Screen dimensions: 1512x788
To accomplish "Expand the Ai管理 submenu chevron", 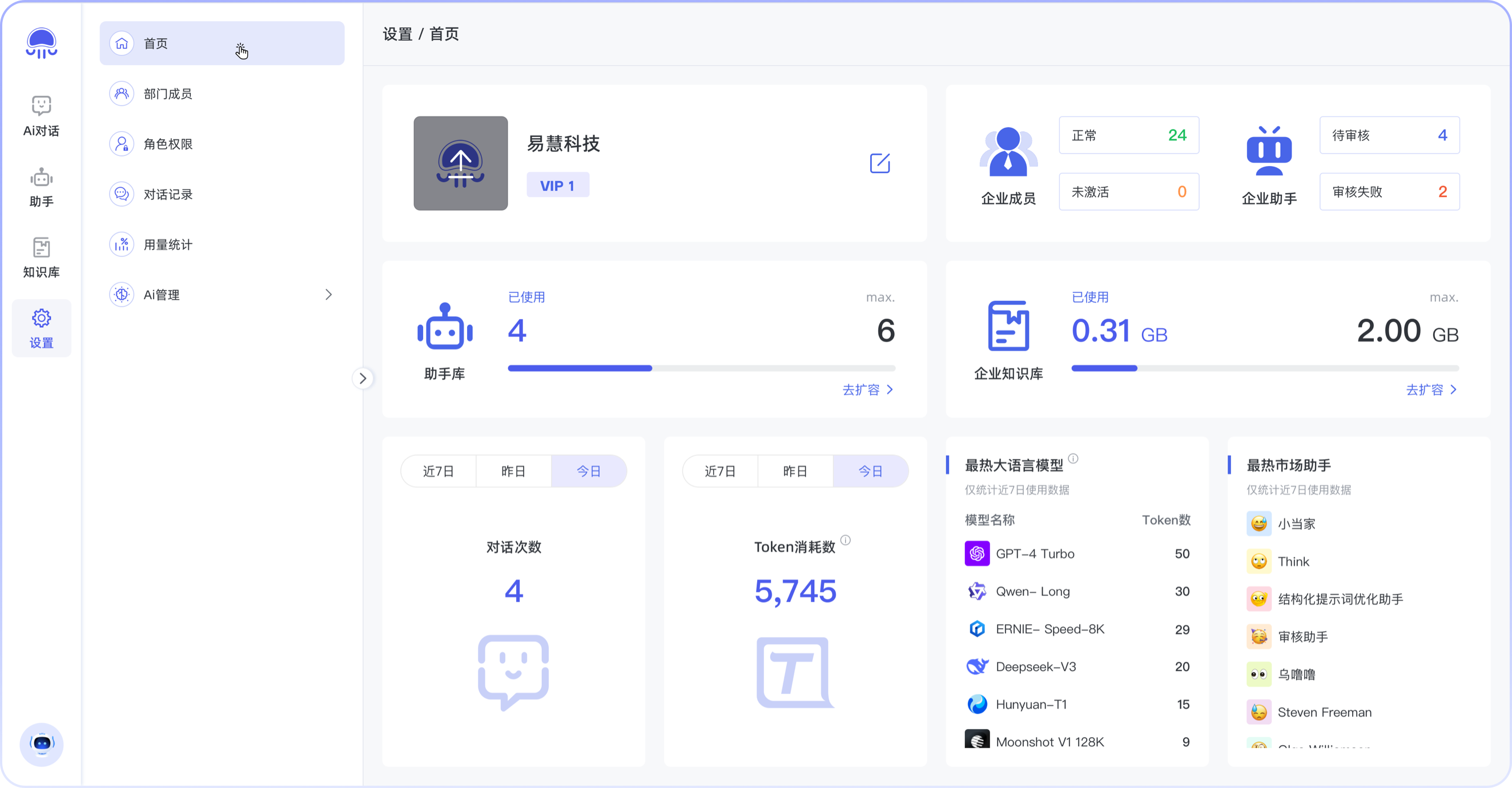I will (328, 295).
